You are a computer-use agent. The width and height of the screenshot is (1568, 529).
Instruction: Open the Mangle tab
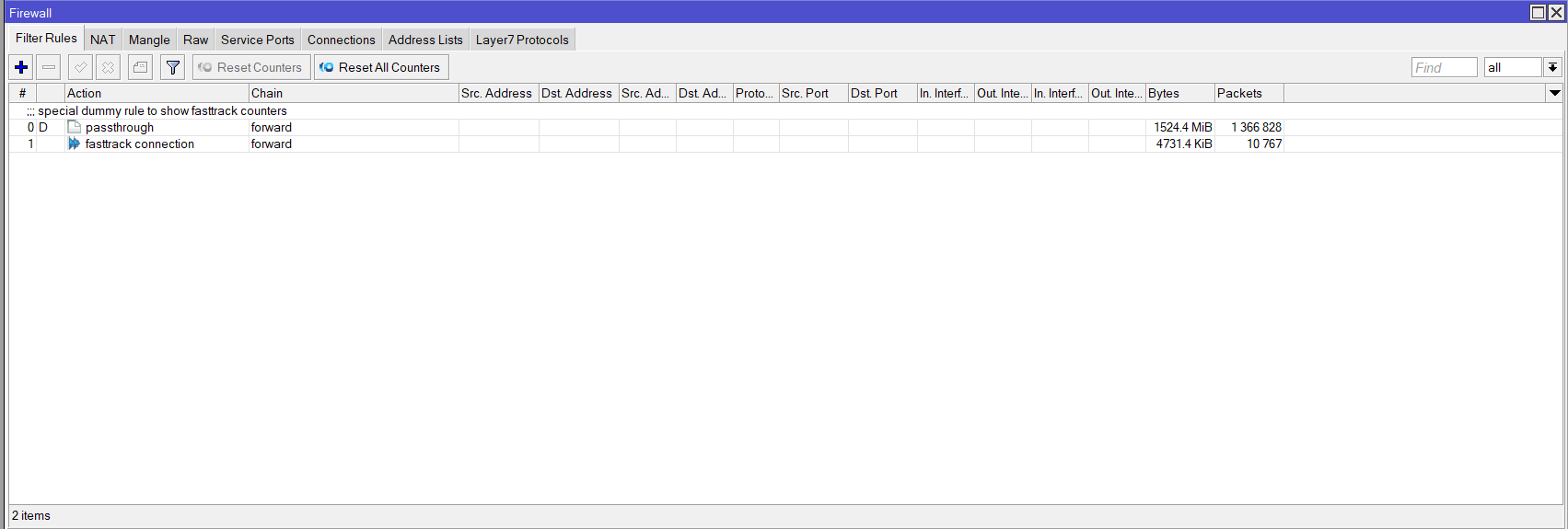[149, 40]
